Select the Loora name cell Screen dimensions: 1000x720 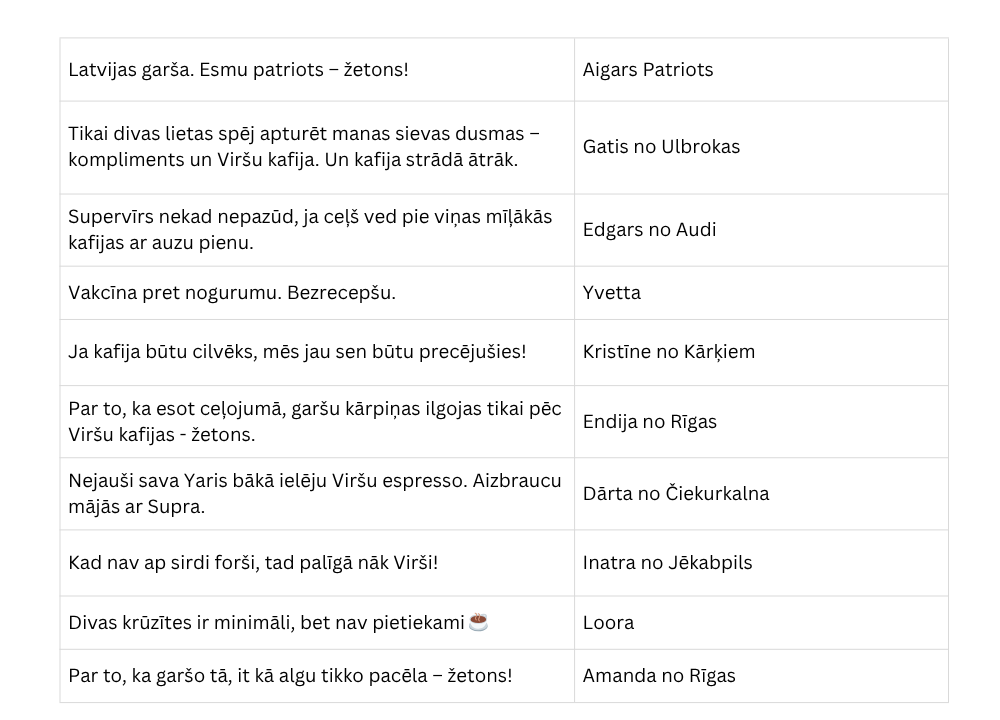(x=608, y=623)
